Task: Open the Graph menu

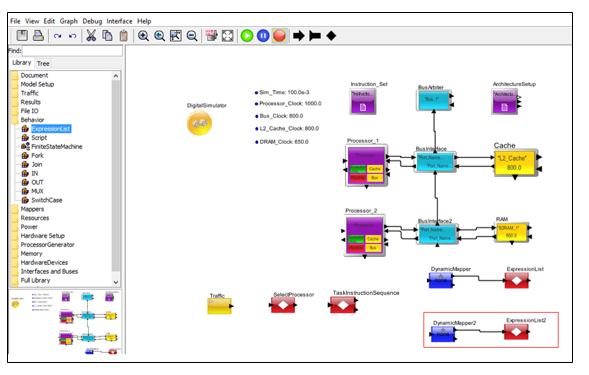Action: coord(69,21)
